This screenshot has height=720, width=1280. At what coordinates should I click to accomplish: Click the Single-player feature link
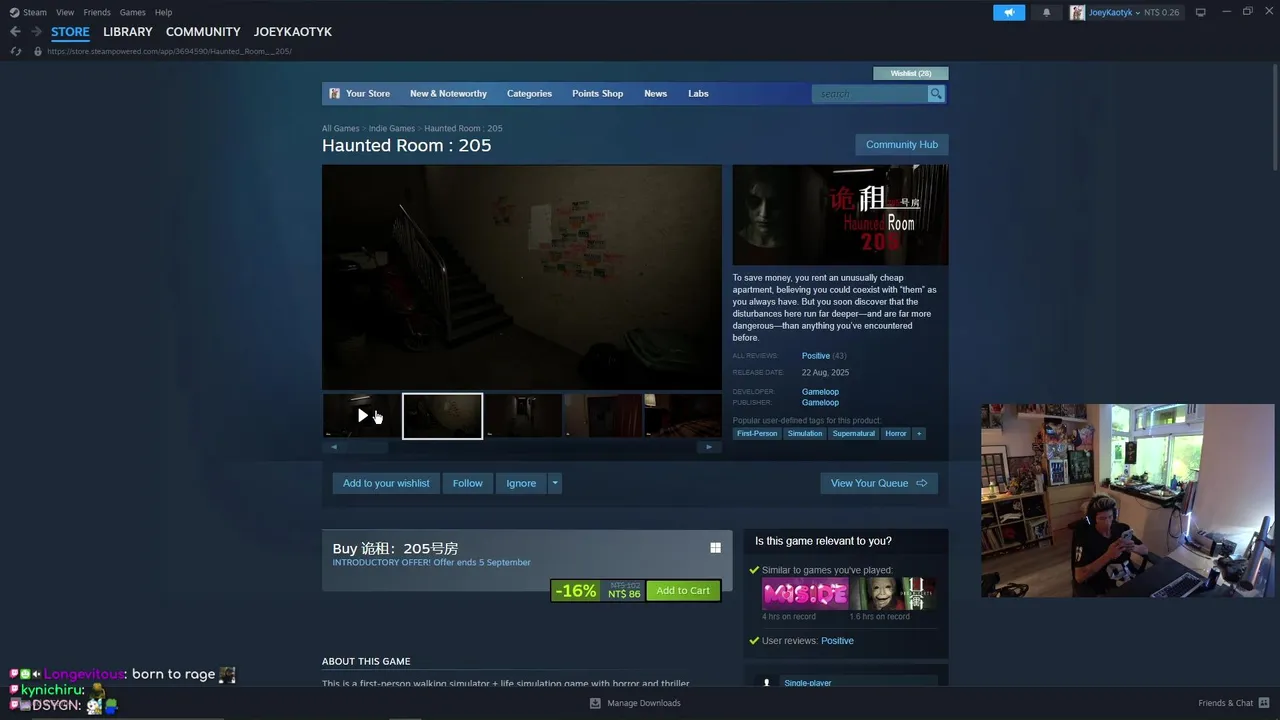coord(808,683)
